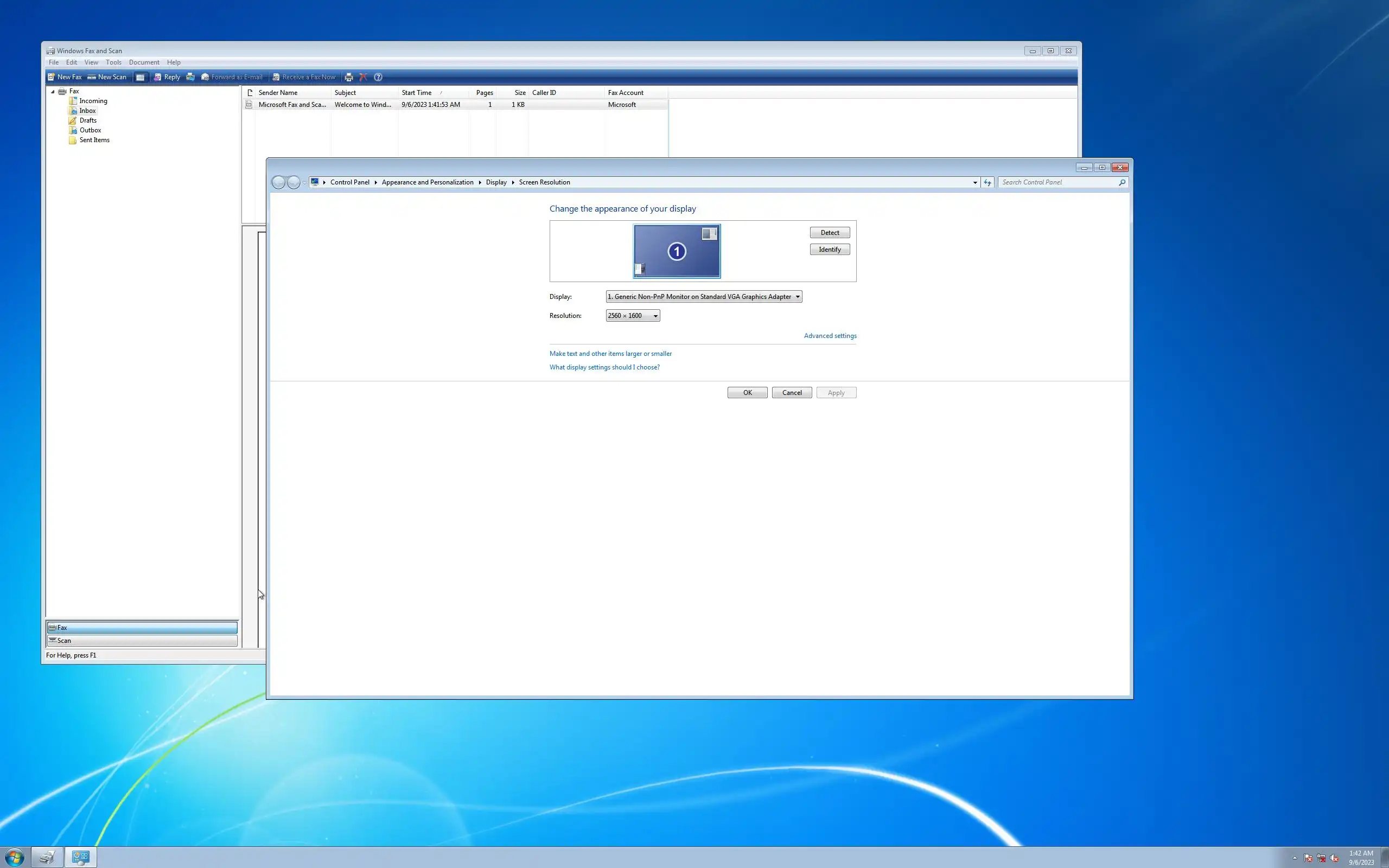1389x868 pixels.
Task: Select monitor 1 thumbnail
Action: tap(677, 251)
